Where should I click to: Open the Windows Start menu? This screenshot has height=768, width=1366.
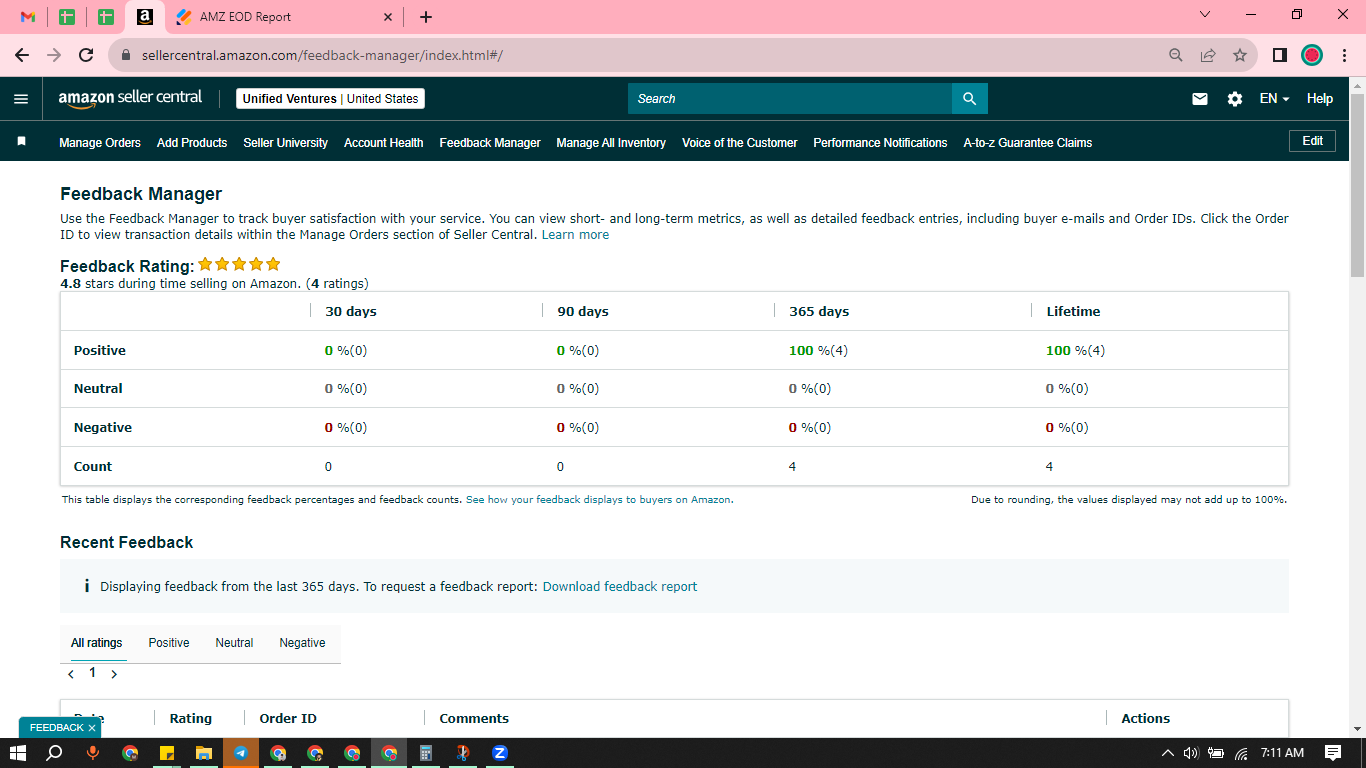pos(18,753)
